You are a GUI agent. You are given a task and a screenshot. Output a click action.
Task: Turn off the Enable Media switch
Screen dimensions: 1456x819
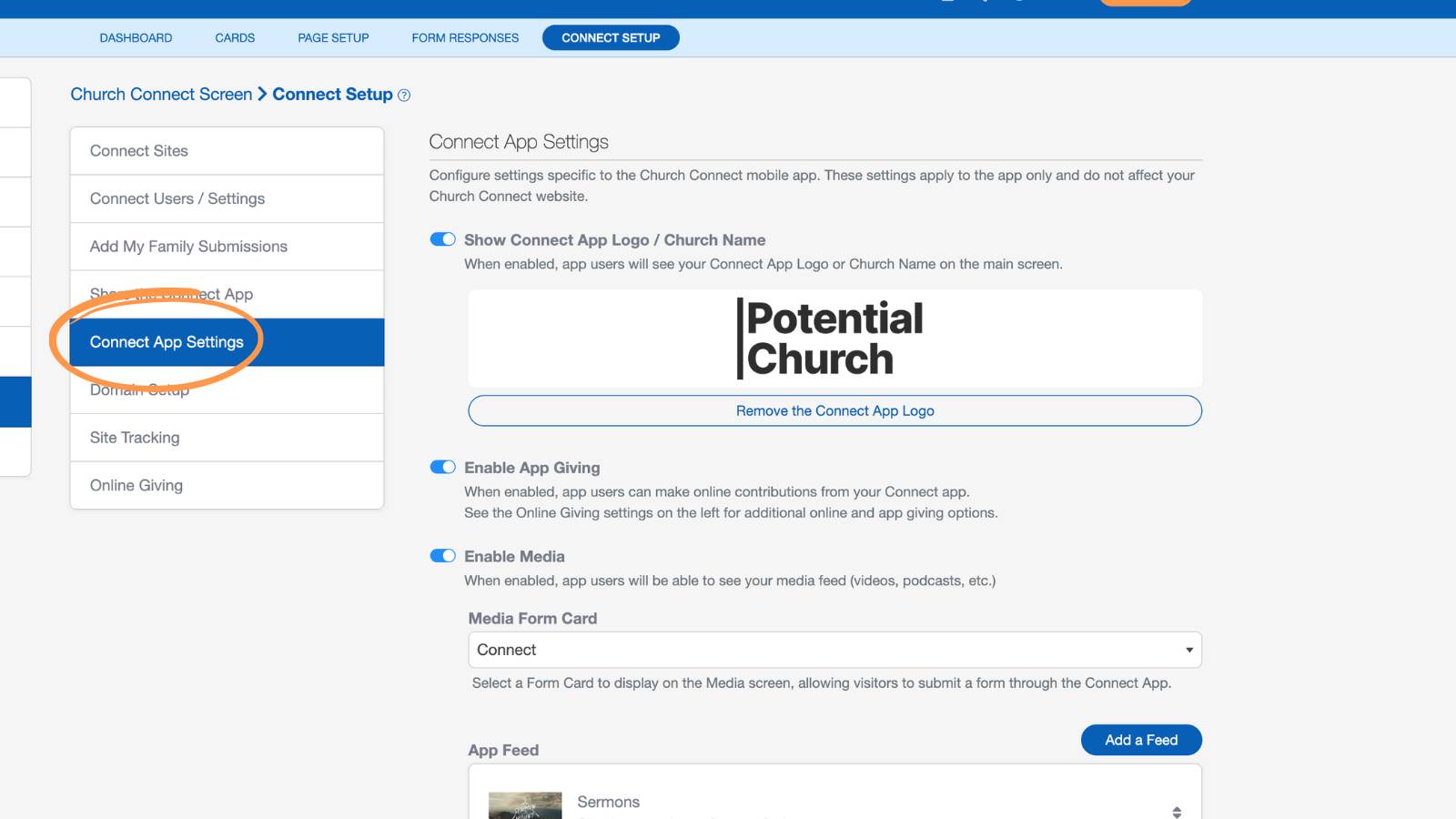tap(442, 556)
